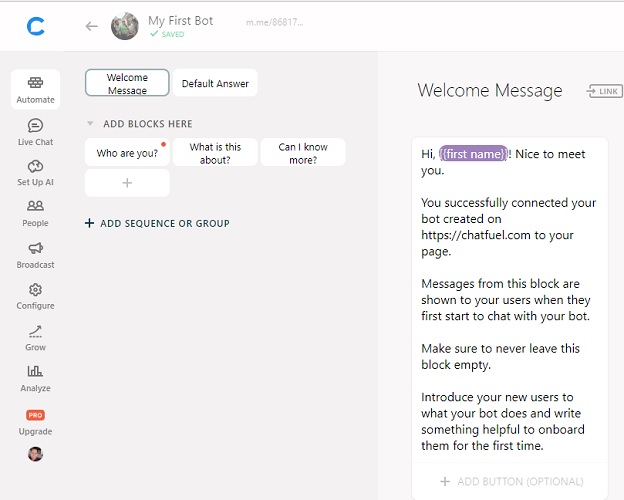624x500 pixels.
Task: Click the {{first name}} attribute tag
Action: 473,154
